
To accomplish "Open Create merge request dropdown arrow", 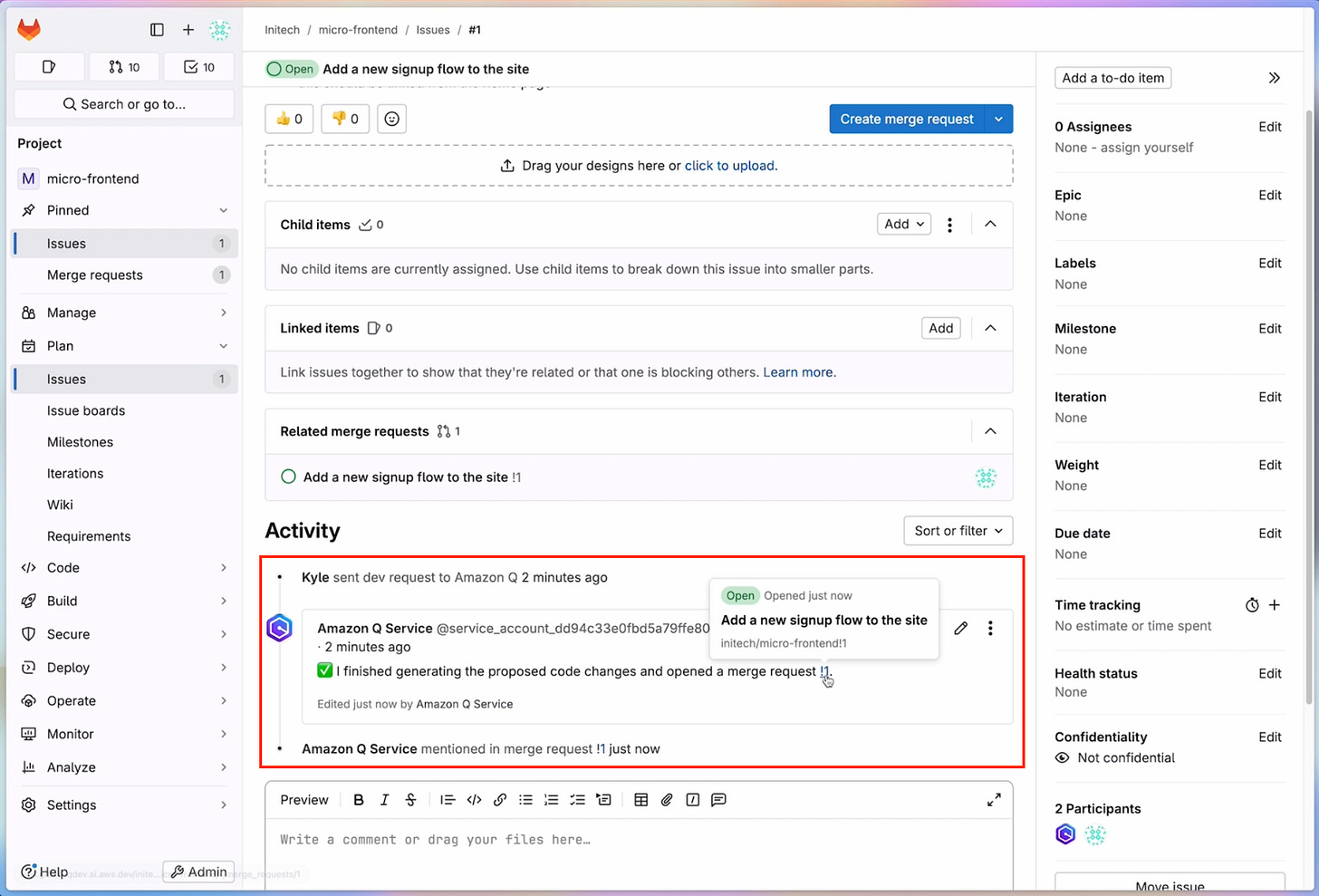I will tap(998, 119).
